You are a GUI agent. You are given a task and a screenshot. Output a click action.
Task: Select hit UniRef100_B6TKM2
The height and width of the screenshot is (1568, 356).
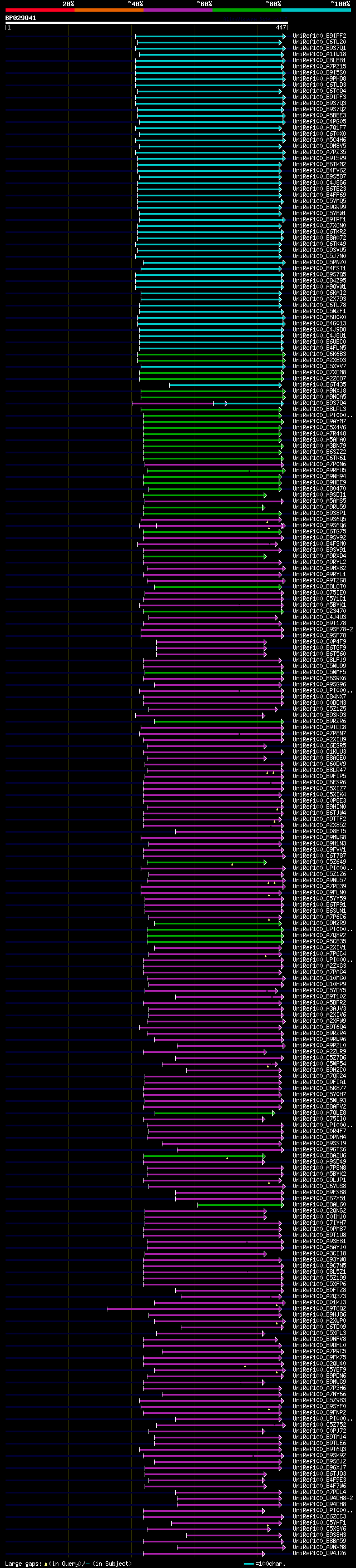319,164
